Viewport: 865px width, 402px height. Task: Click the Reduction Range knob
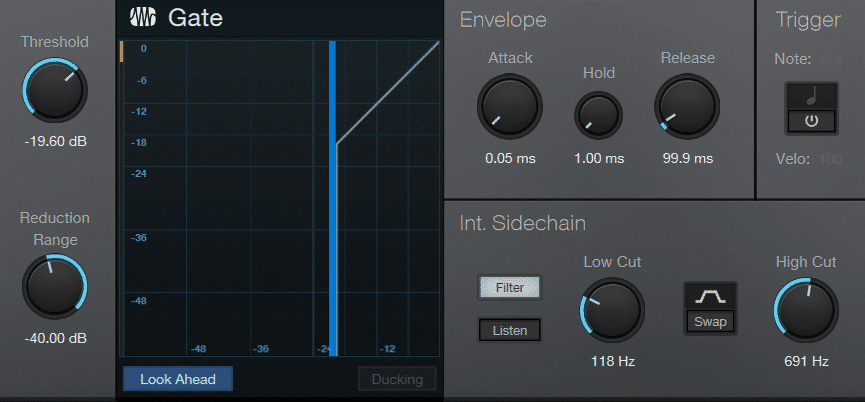(55, 287)
